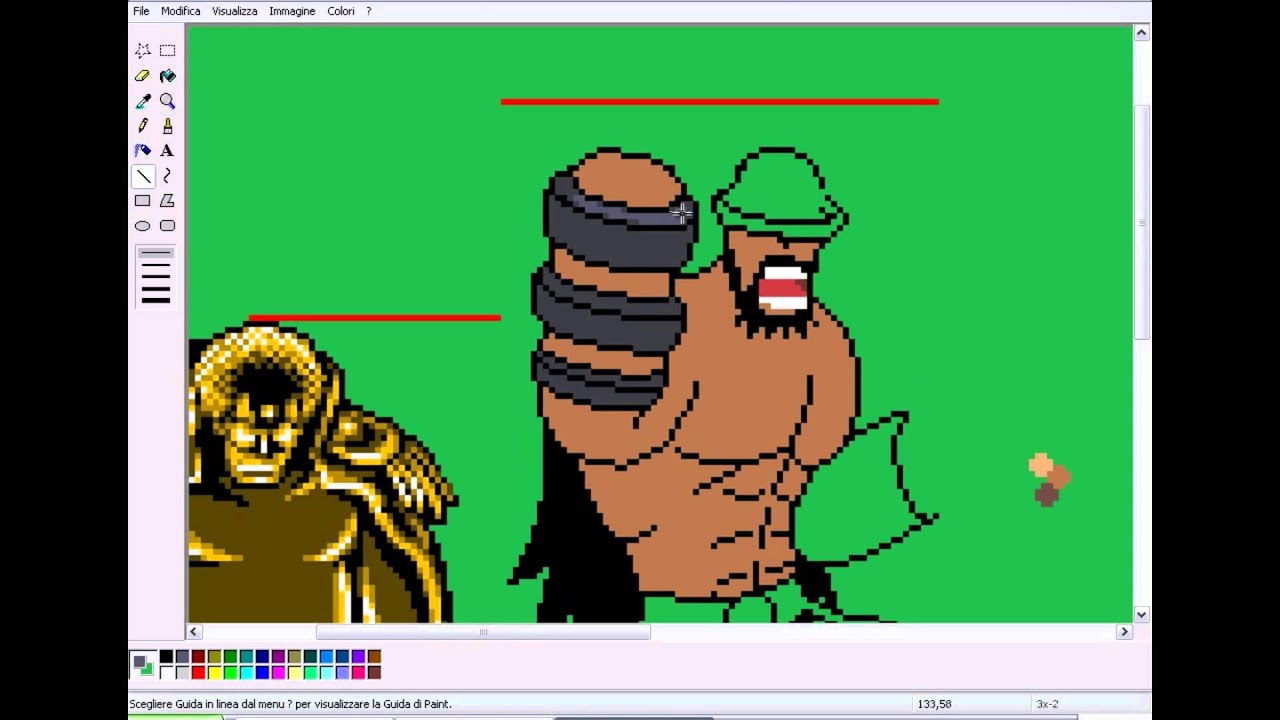Screen dimensions: 1280x720
Task: Choose the middle line width option
Action: (x=155, y=277)
